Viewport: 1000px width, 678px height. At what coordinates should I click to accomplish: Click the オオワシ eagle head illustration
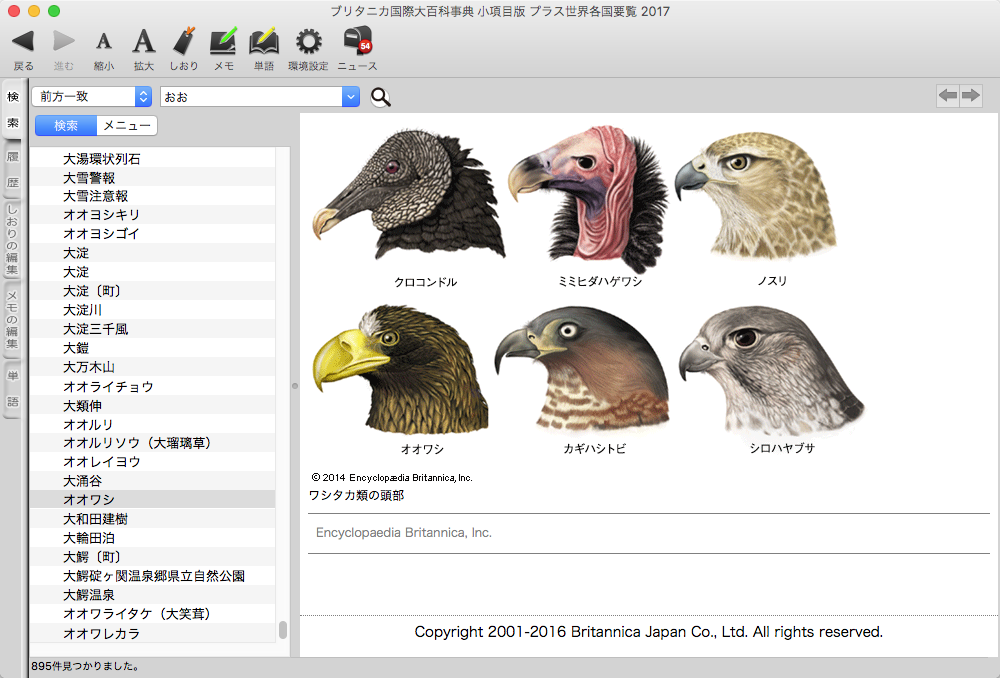[400, 370]
